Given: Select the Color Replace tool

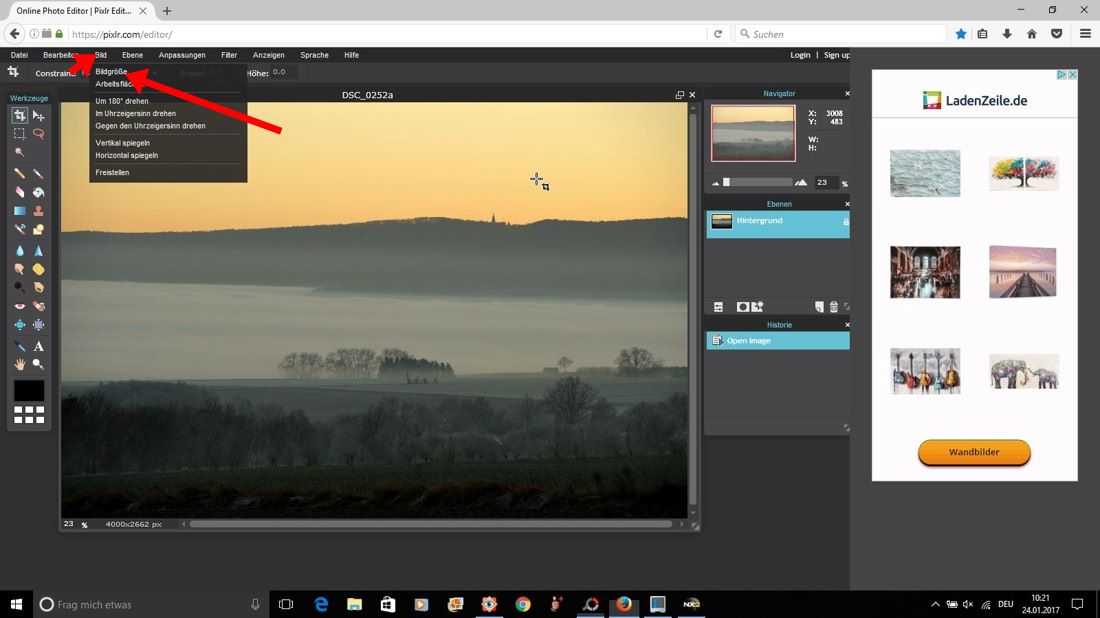Looking at the screenshot, I should click(x=20, y=229).
